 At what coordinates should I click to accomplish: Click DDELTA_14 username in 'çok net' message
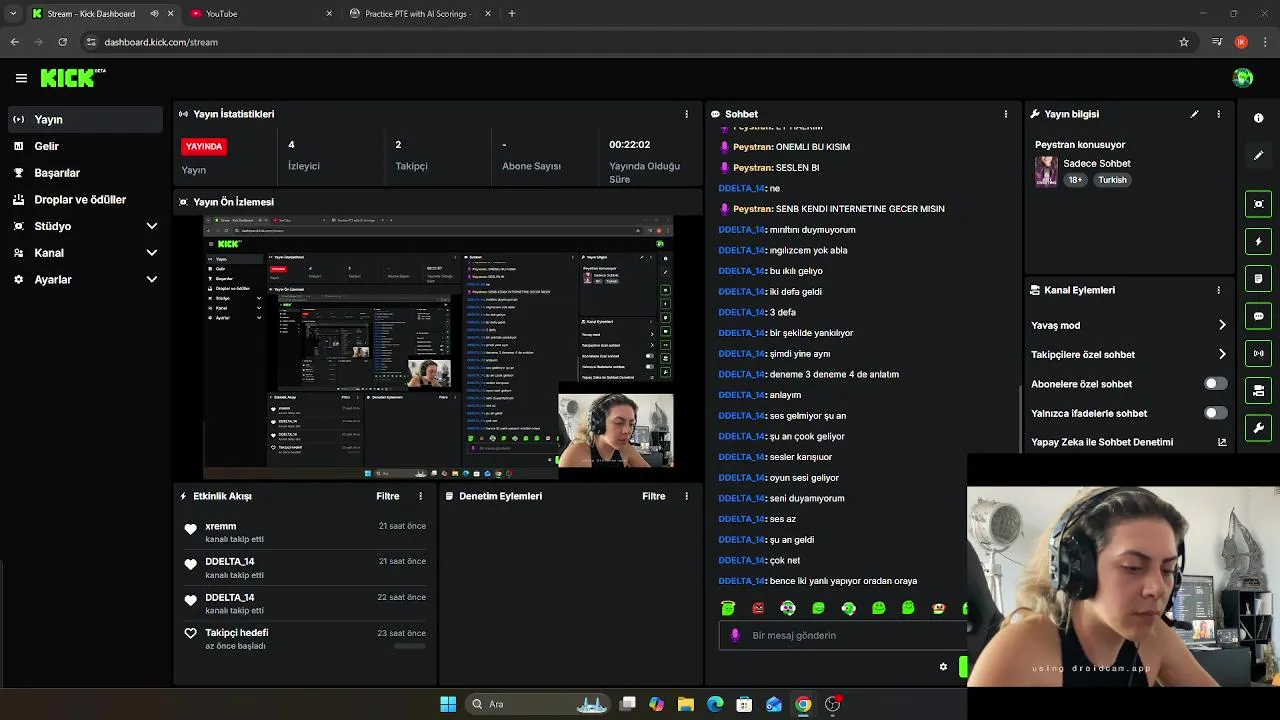pyautogui.click(x=741, y=560)
